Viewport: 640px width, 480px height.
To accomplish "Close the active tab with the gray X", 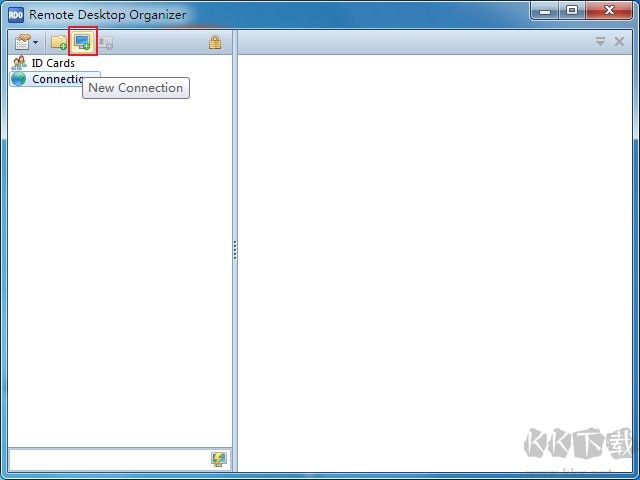I will click(x=619, y=42).
